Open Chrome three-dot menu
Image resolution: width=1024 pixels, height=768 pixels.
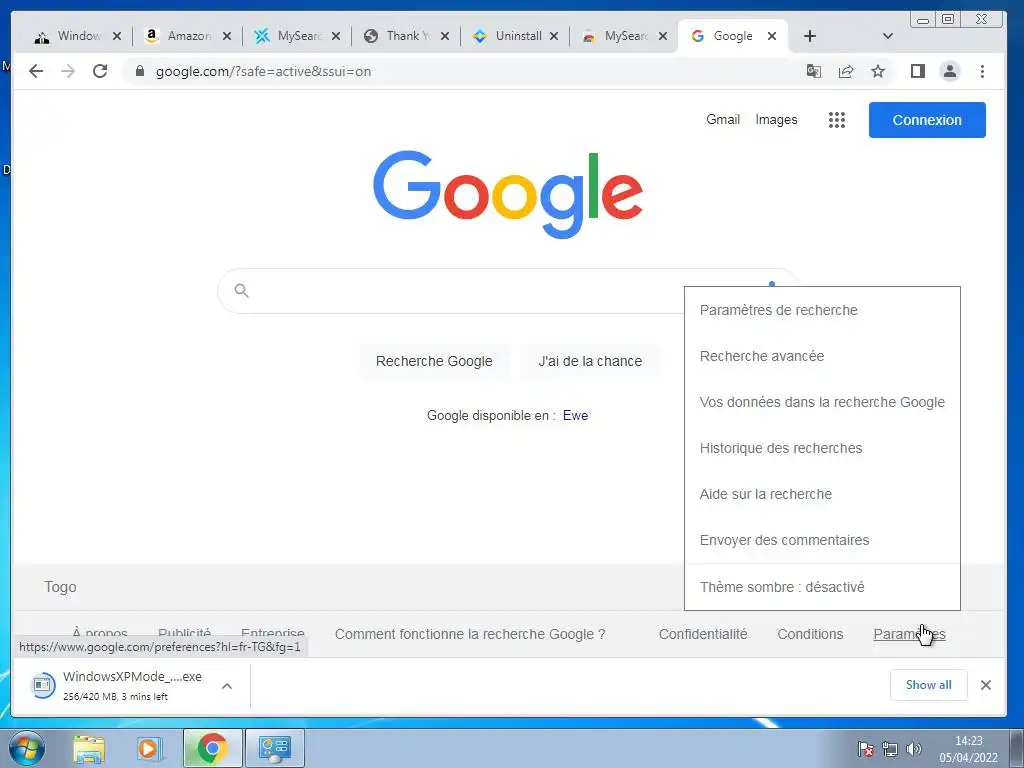982,71
